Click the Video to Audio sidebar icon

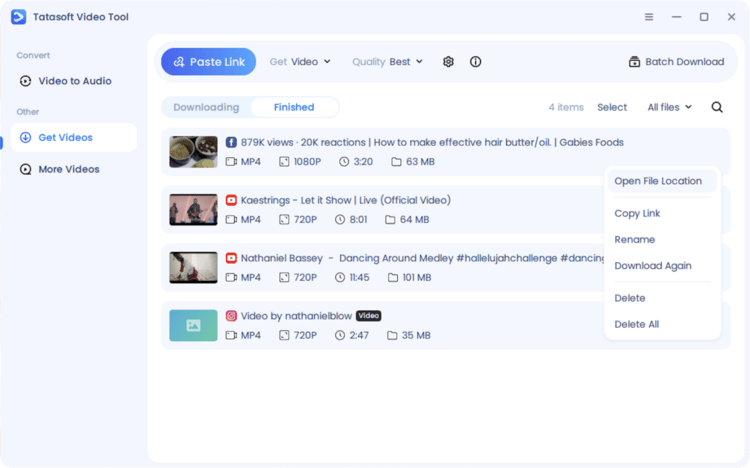(25, 81)
